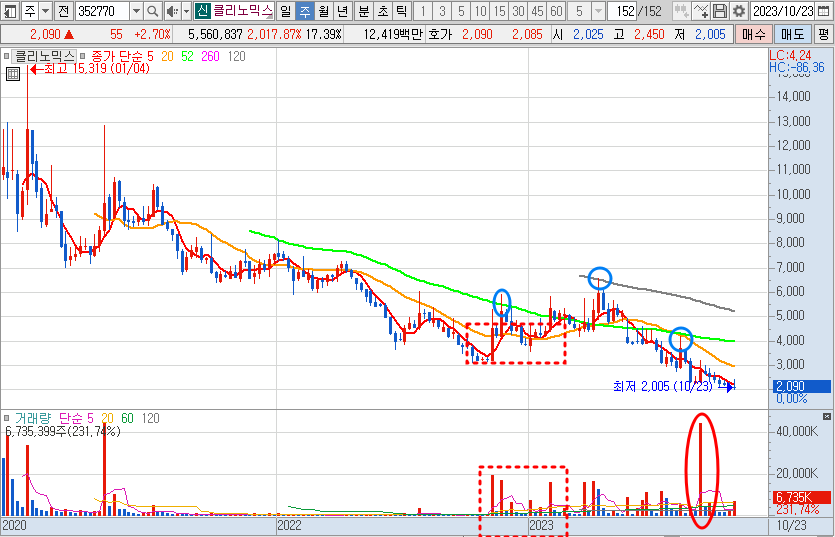Switch to minute chart 분
This screenshot has width=835, height=537.
(x=364, y=11)
